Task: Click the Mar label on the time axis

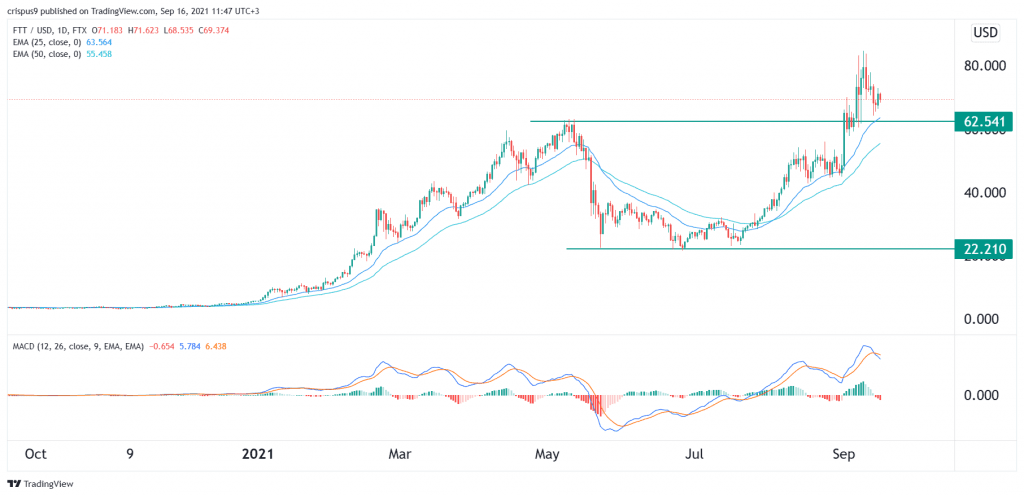Action: 399,454
